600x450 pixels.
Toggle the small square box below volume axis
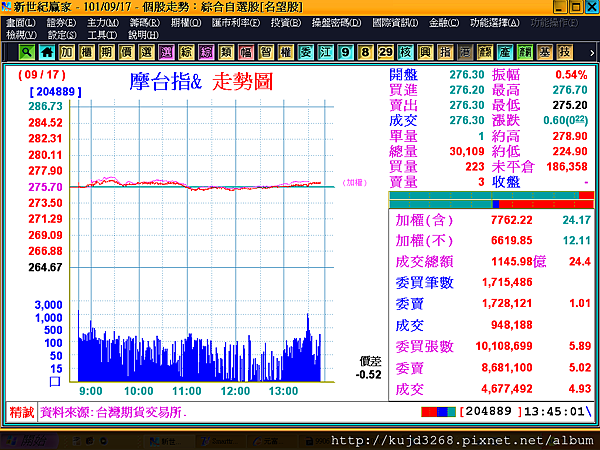(x=55, y=381)
